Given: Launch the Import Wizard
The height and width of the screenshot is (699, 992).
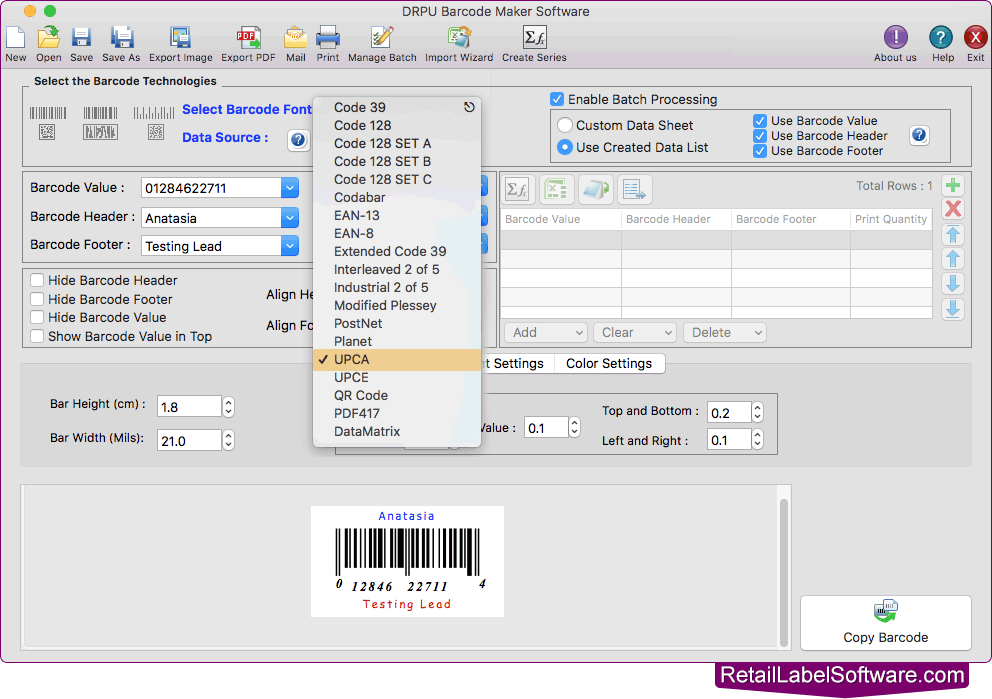Looking at the screenshot, I should pos(459,40).
